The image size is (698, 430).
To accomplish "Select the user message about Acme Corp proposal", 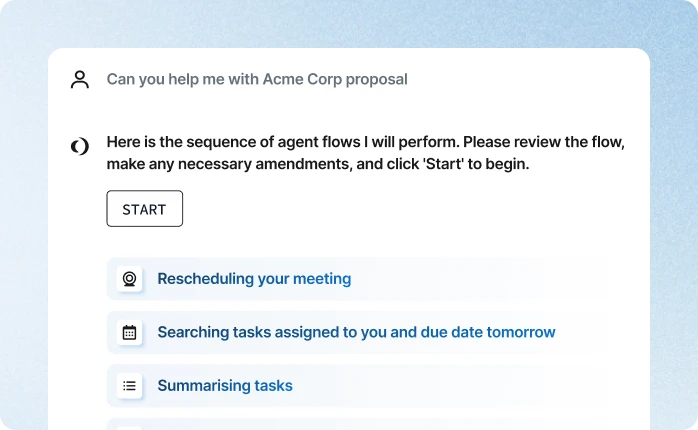I will [257, 79].
